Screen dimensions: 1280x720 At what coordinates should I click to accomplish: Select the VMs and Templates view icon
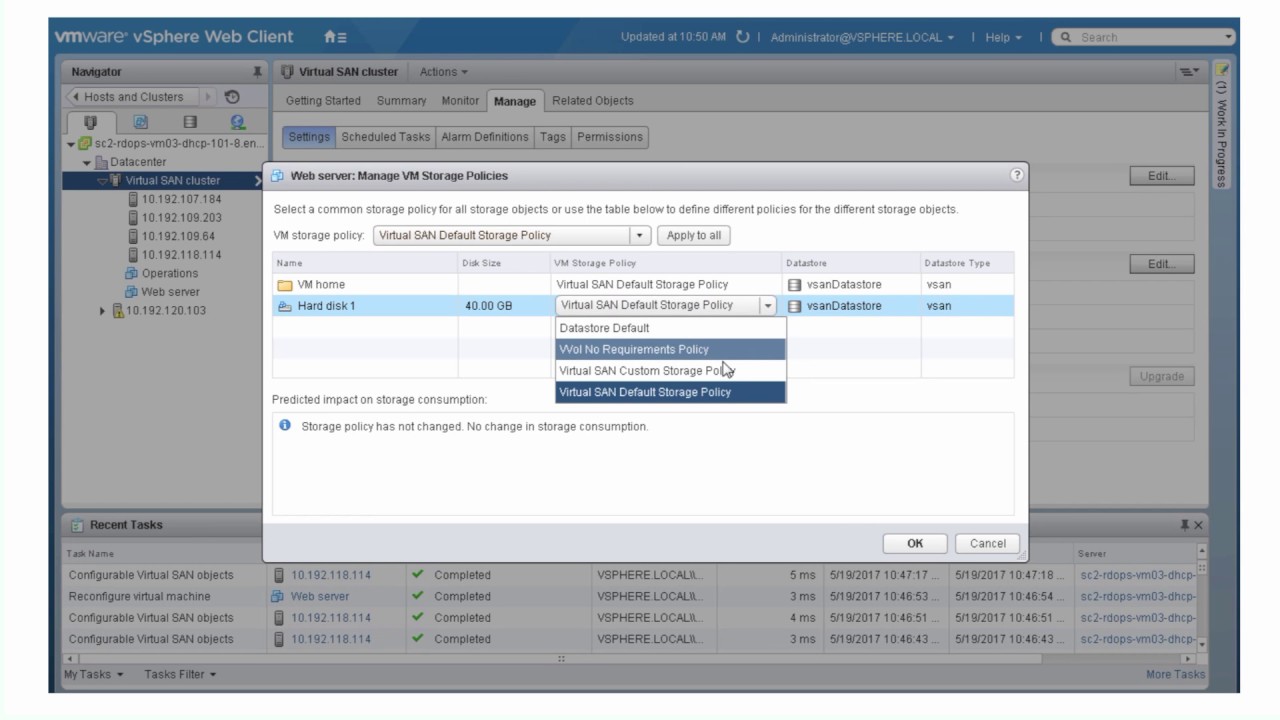141,122
